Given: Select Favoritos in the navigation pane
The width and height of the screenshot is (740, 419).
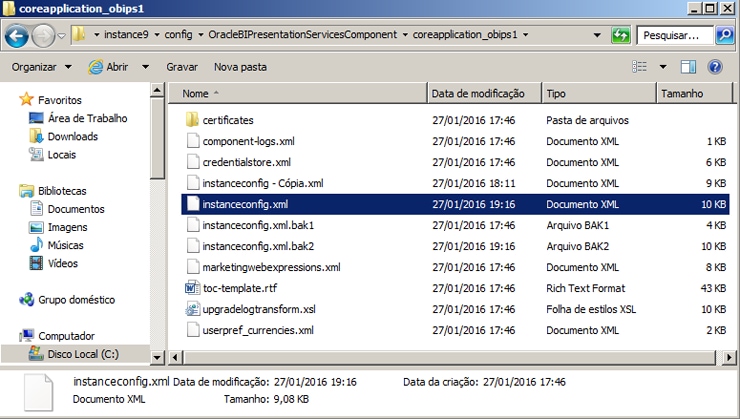Looking at the screenshot, I should [x=60, y=100].
